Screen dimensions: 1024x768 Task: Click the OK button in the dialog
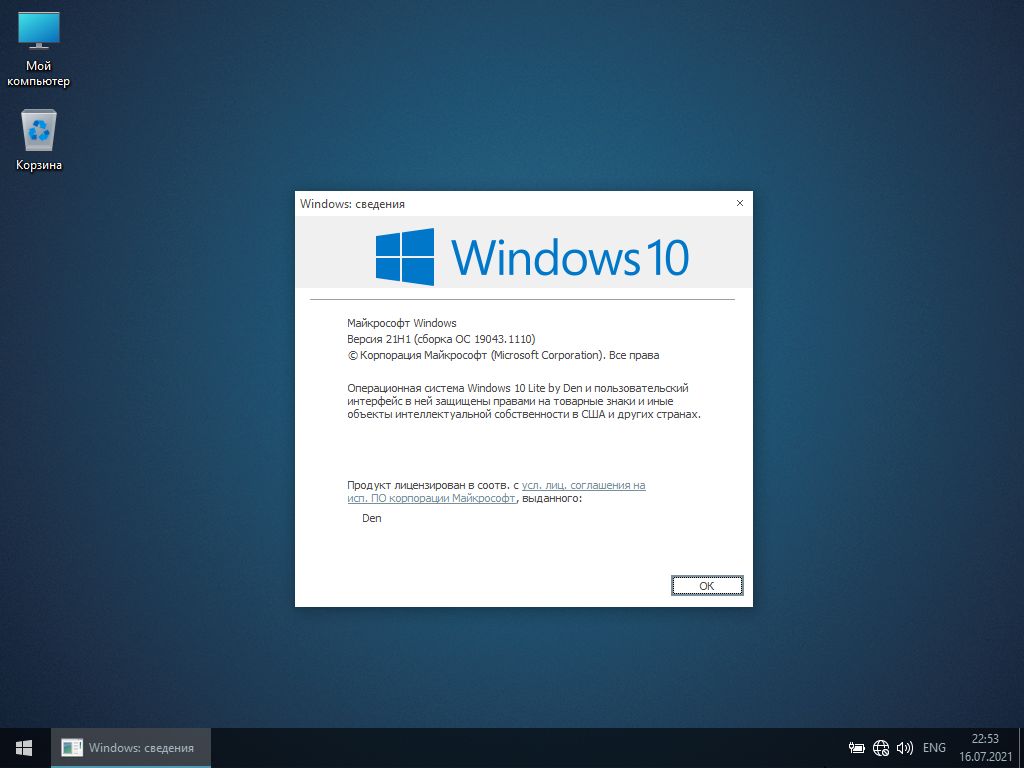pyautogui.click(x=707, y=586)
